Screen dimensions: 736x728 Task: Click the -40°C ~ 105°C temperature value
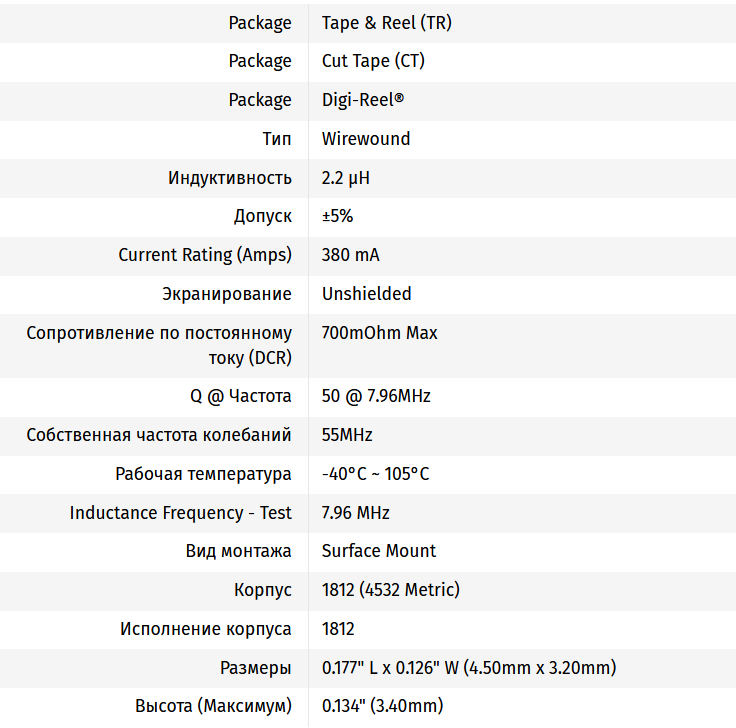tap(375, 474)
